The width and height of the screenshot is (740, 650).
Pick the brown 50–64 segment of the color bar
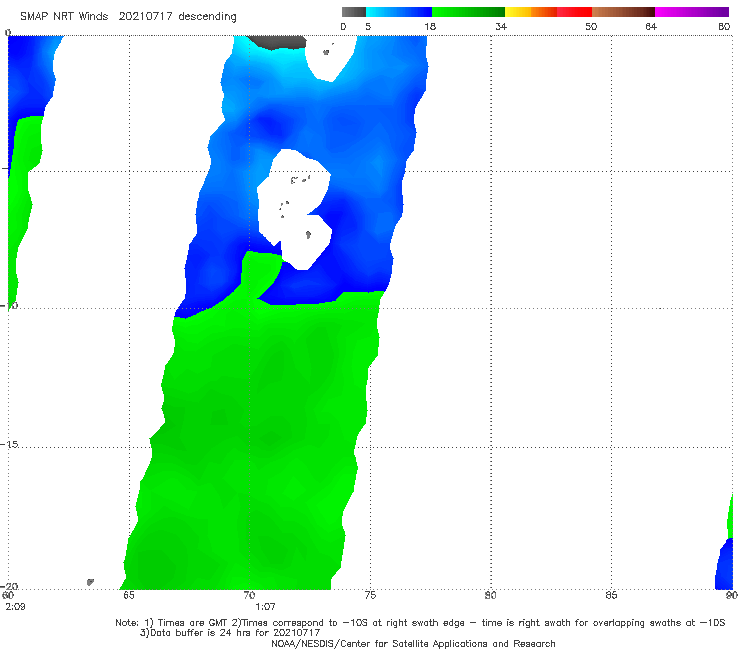pos(623,12)
